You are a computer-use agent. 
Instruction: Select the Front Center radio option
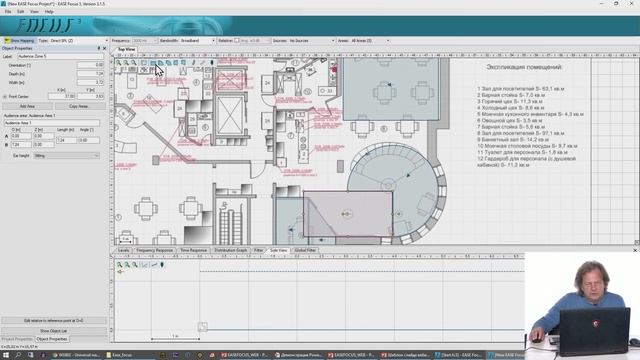(5, 97)
